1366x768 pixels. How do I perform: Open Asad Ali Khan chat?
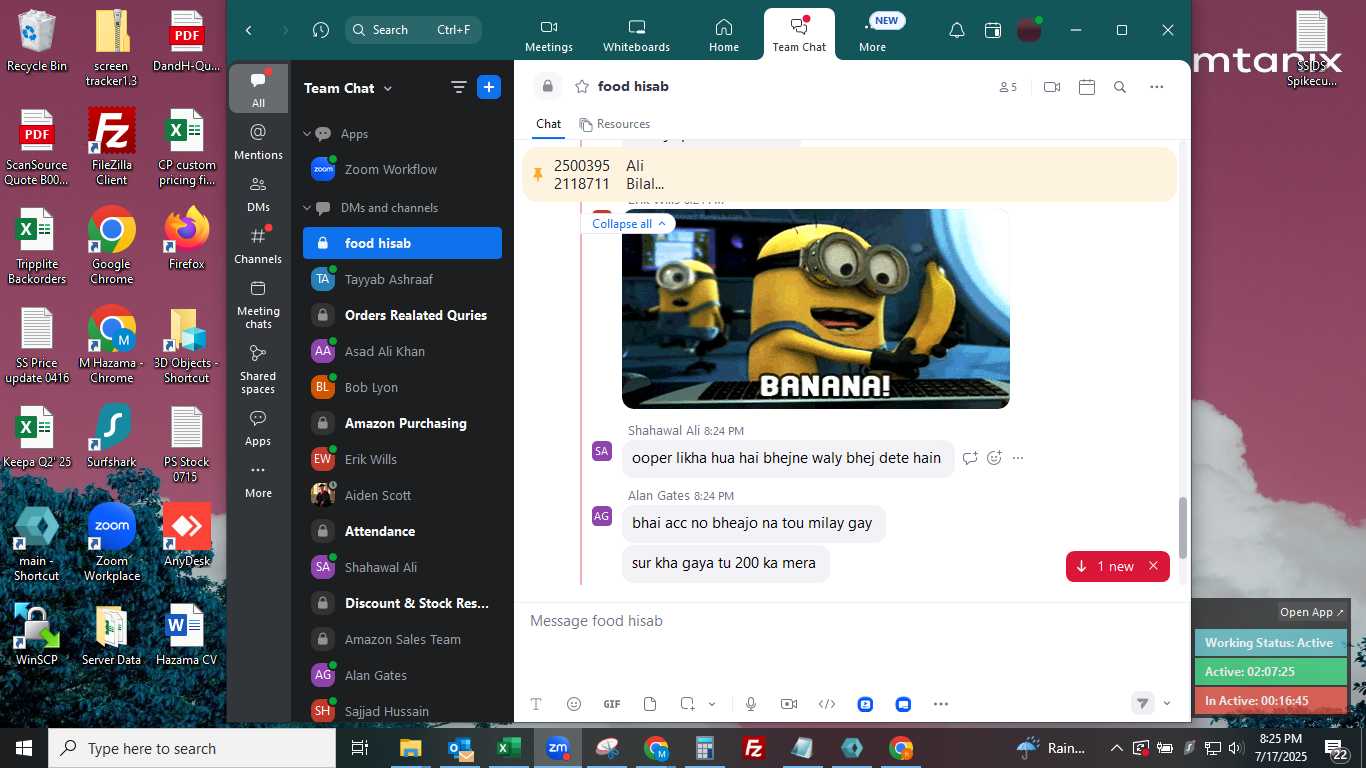402,351
